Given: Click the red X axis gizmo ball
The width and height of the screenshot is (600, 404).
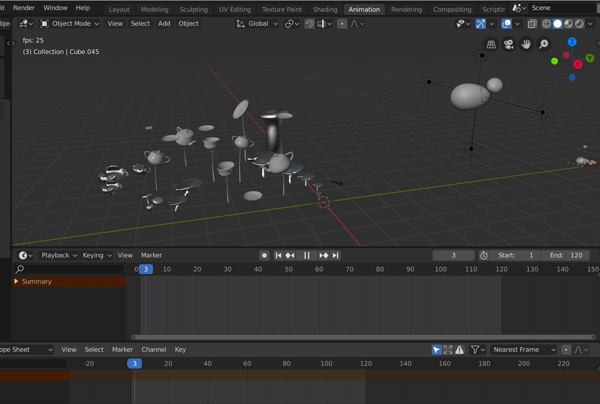Looking at the screenshot, I should pos(578,65).
